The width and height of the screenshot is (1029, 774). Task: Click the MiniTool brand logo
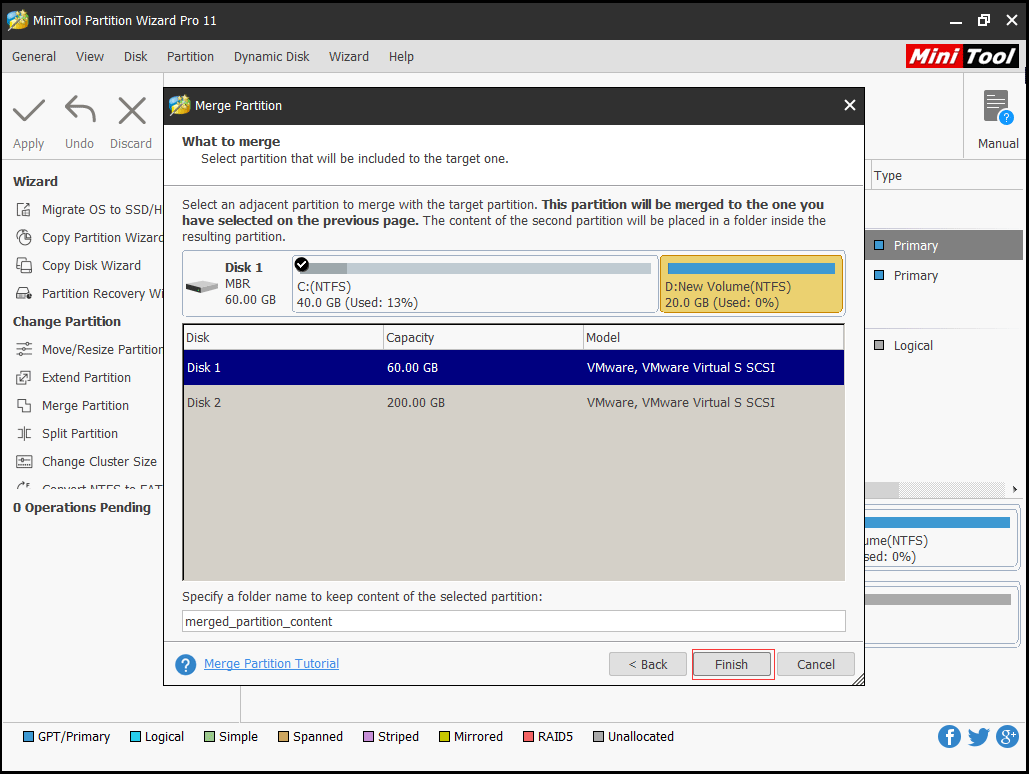tap(962, 56)
